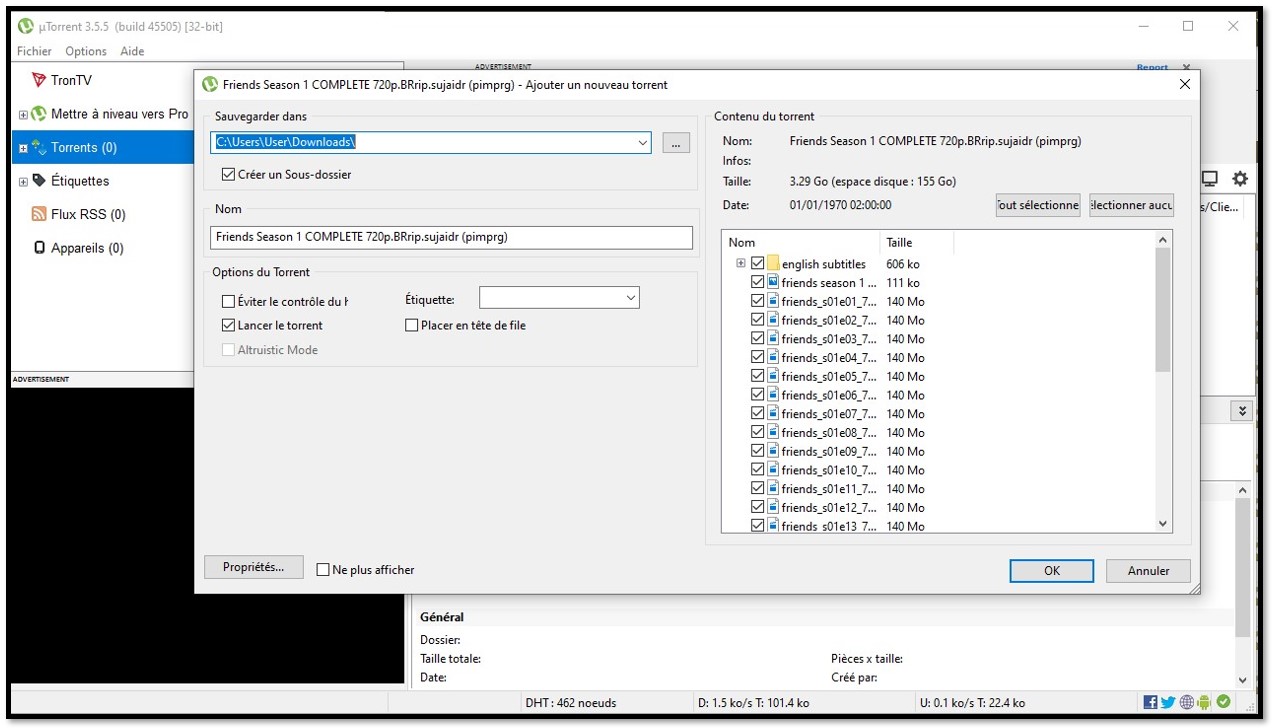Expand the Étiquettes tree node

23,182
